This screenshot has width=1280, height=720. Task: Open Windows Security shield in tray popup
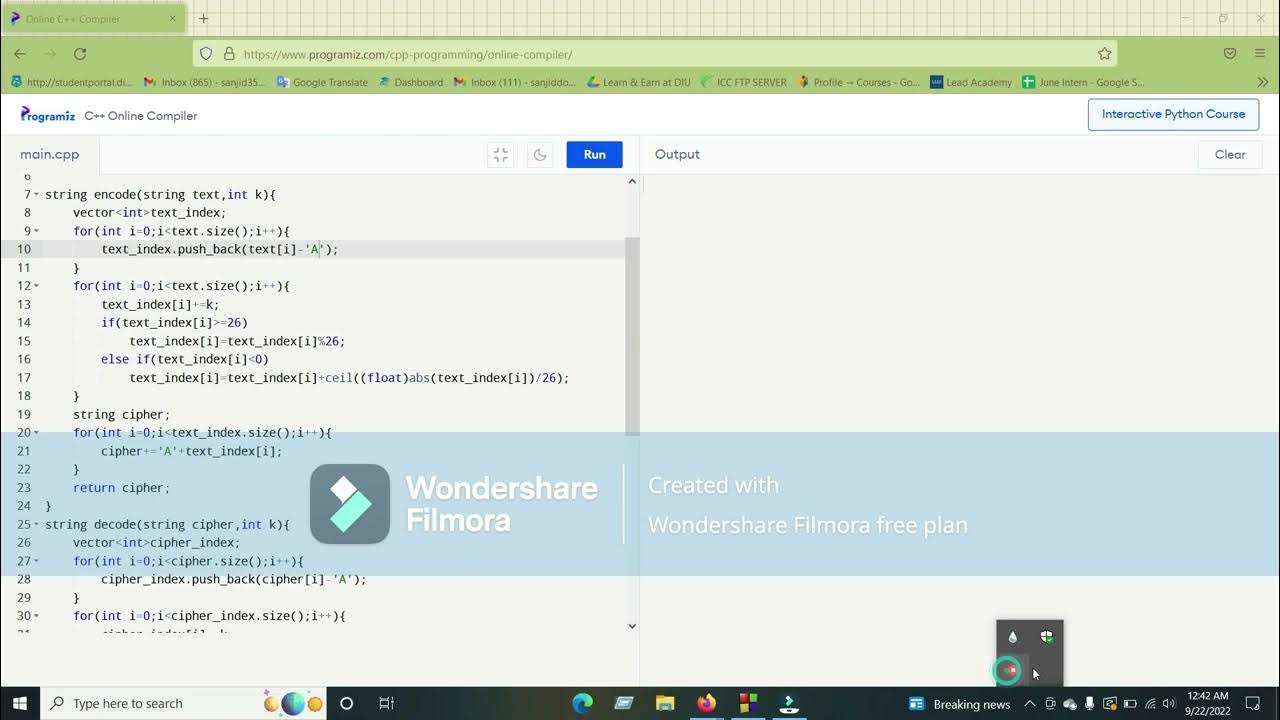[1046, 637]
